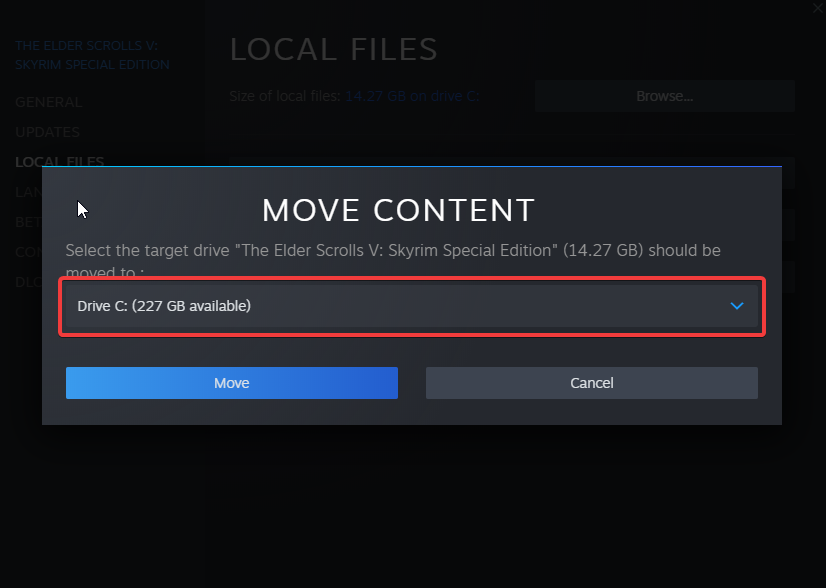
Task: Close the properties window with the X
Action: pos(818,8)
